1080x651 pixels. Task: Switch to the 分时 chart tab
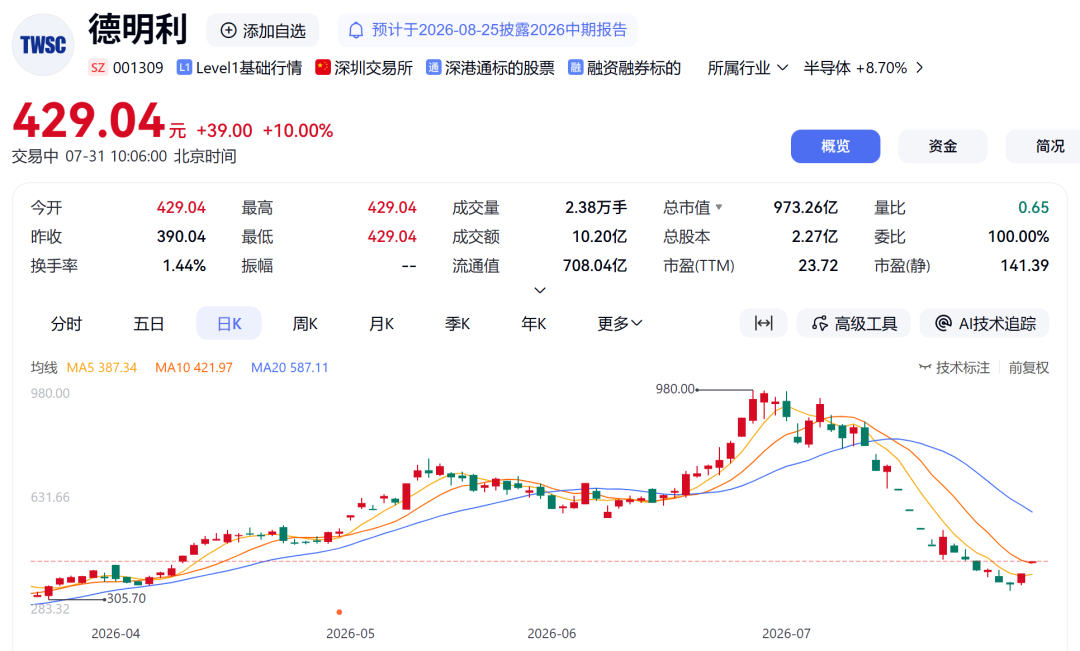[66, 323]
